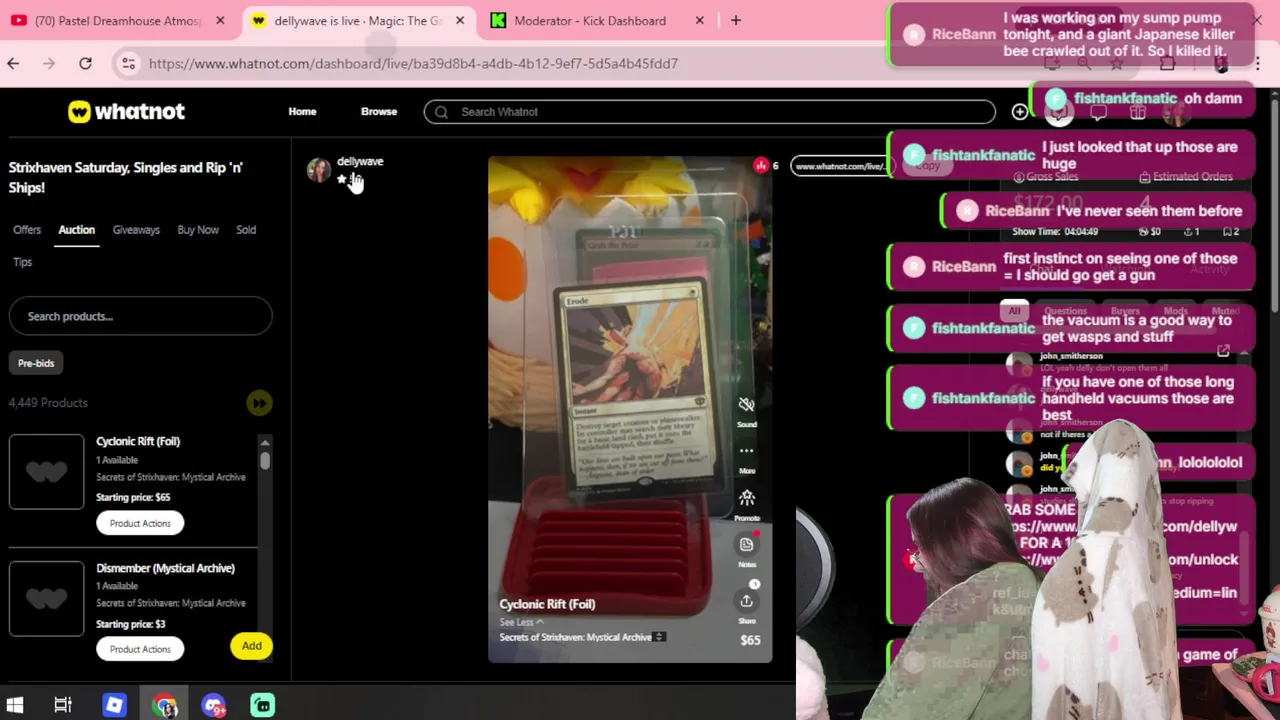Click the whatnot.com/live share link box
Screen dimensions: 1280x720
pyautogui.click(x=840, y=166)
